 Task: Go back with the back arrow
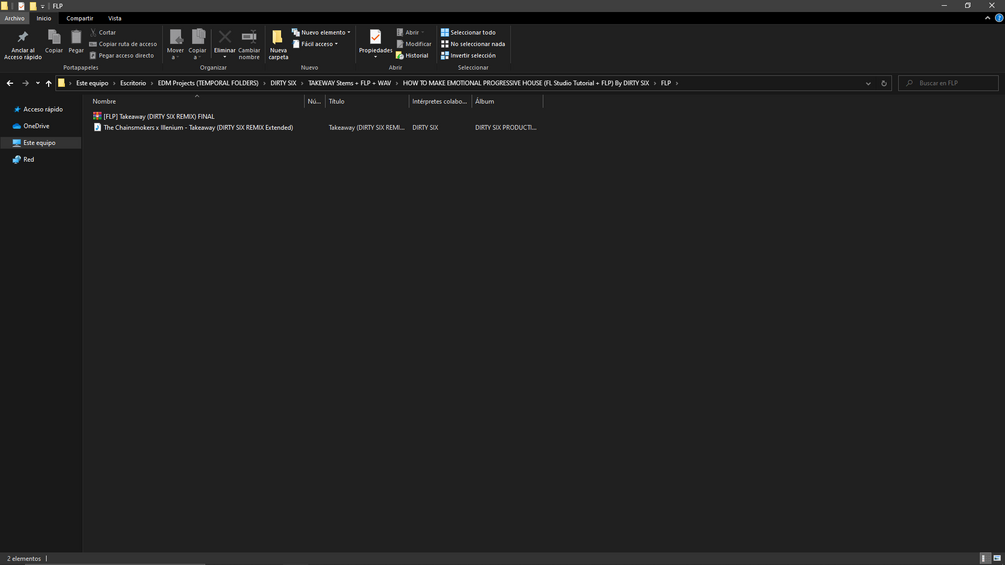(10, 83)
